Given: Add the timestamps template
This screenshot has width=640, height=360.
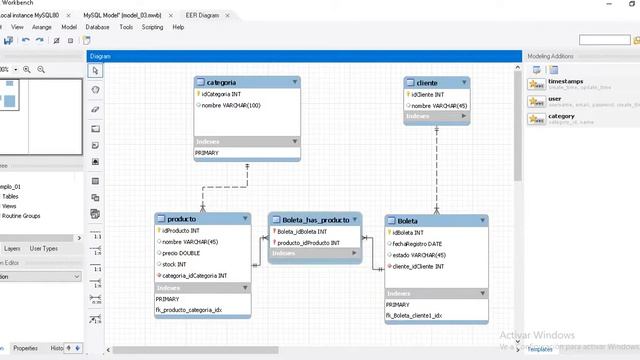Looking at the screenshot, I should click(x=584, y=84).
